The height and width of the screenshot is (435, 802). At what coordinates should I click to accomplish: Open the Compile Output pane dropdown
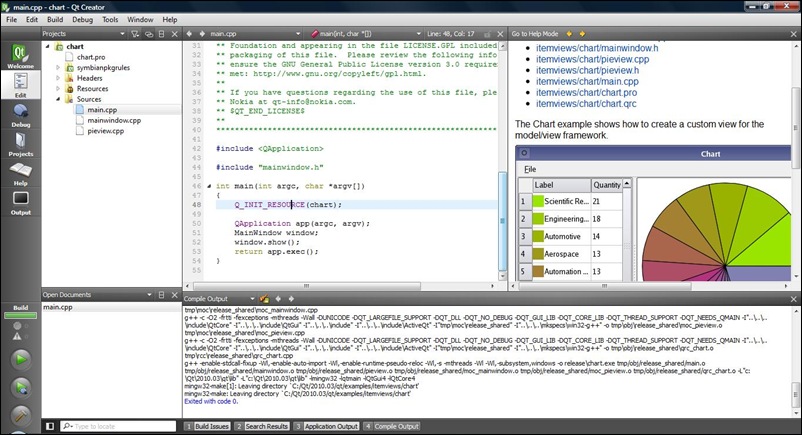pyautogui.click(x=251, y=298)
